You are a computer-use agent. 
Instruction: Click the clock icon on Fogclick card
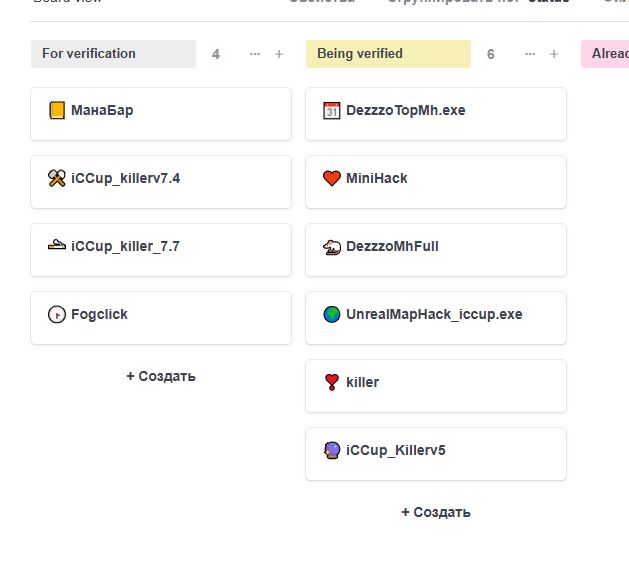click(57, 314)
